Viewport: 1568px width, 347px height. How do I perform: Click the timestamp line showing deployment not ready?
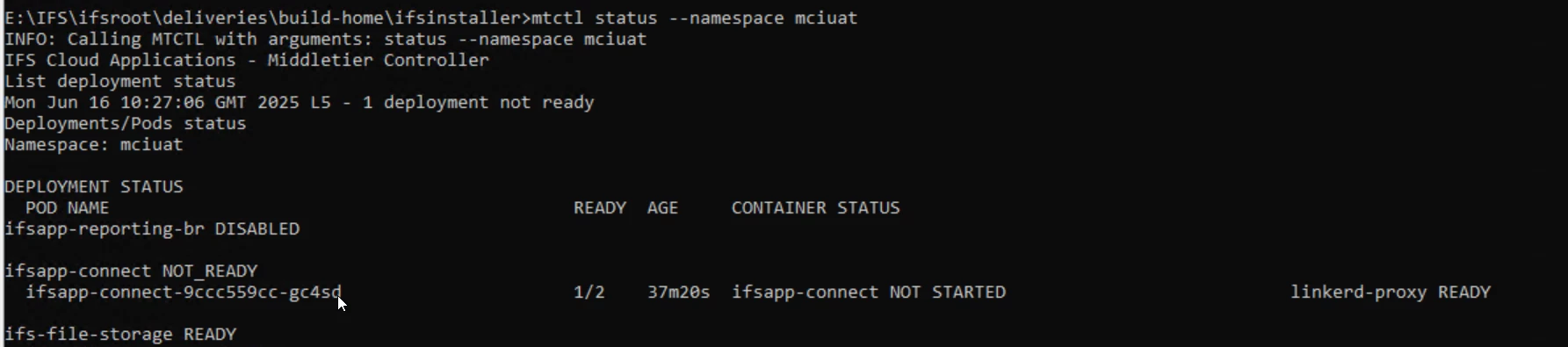pyautogui.click(x=300, y=102)
